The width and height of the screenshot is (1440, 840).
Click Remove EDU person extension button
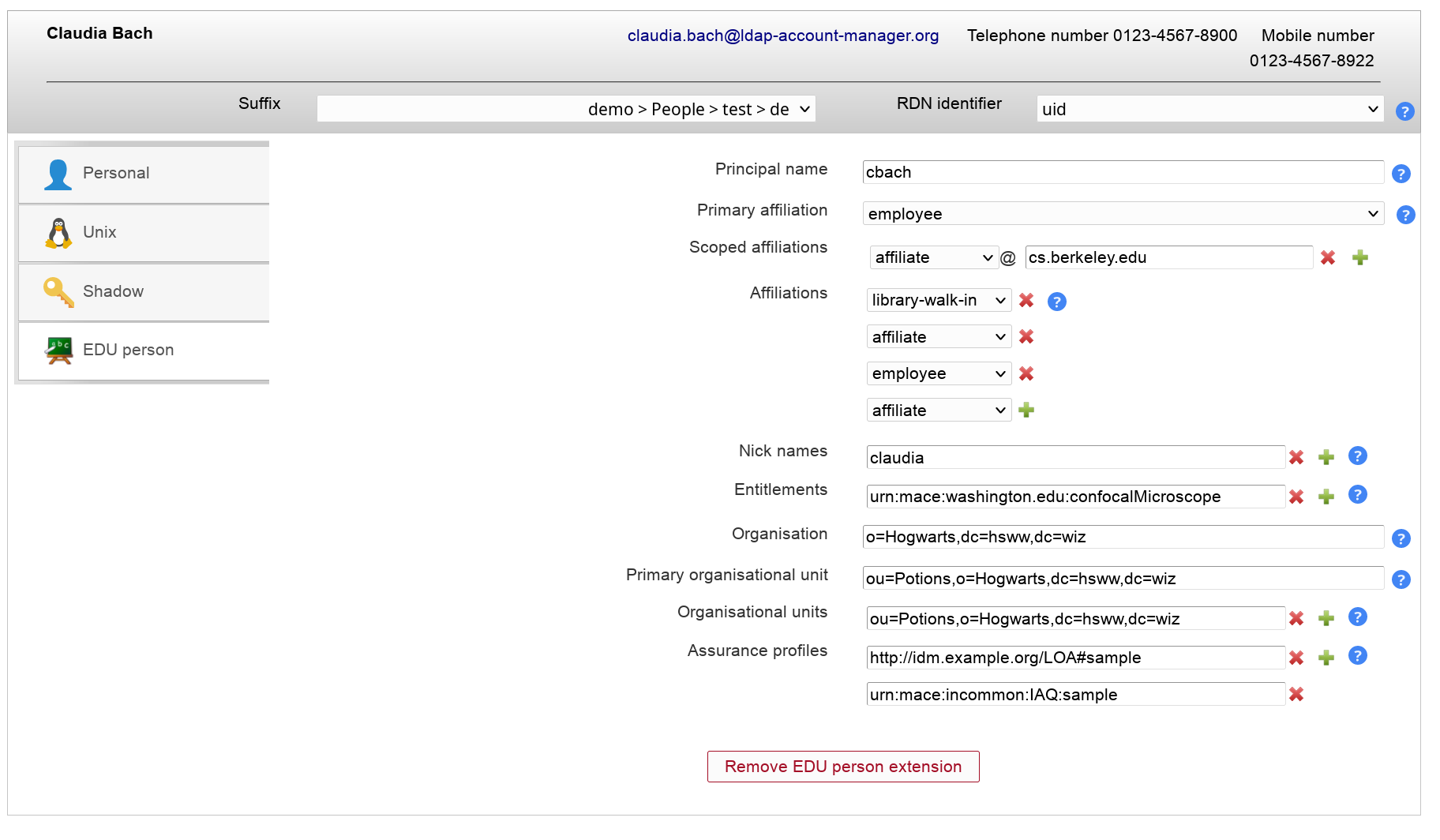[x=843, y=767]
